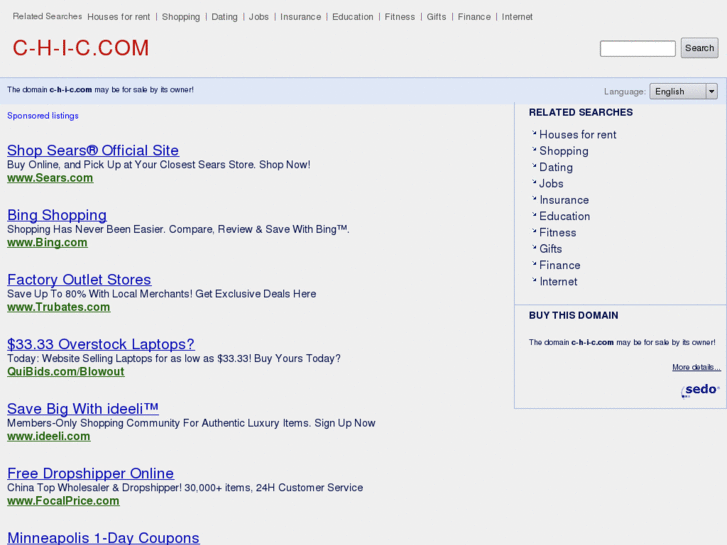Click RELATED SEARCHES sidebar heading

coord(580,112)
